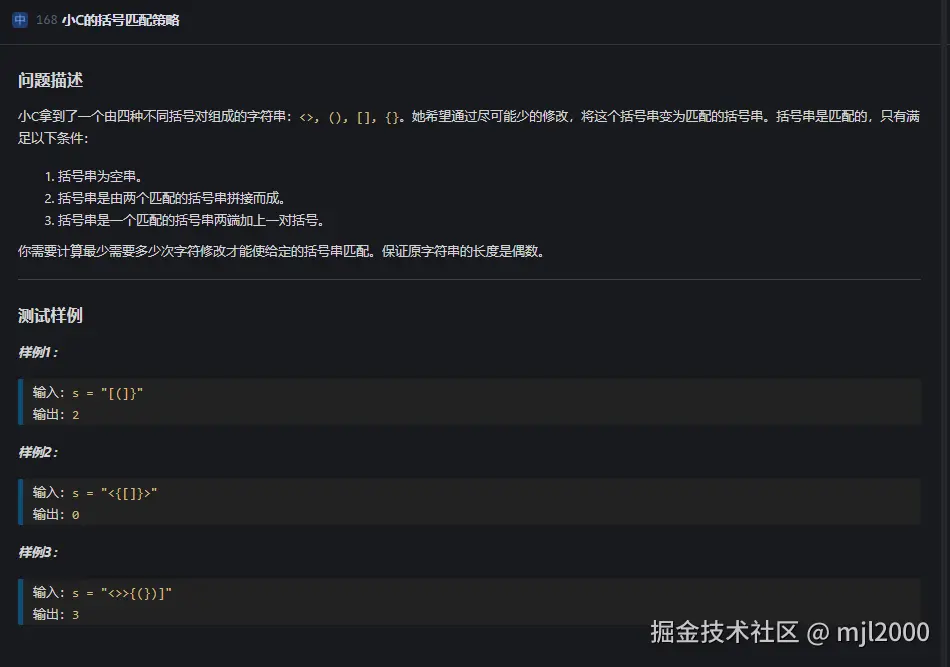Click the 问题描述 section heading
The width and height of the screenshot is (950, 667).
point(57,81)
